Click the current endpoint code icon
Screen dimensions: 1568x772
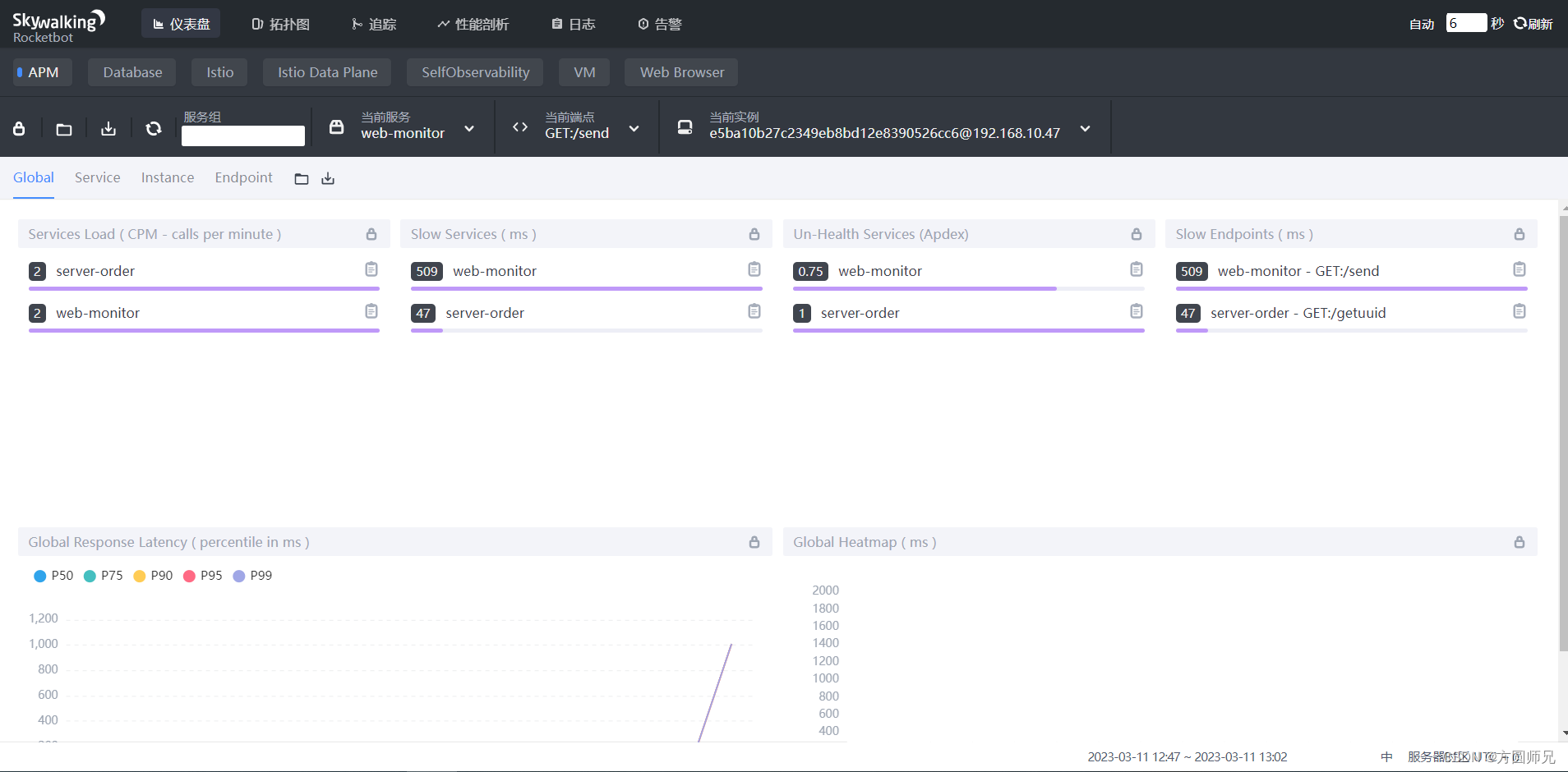[520, 127]
